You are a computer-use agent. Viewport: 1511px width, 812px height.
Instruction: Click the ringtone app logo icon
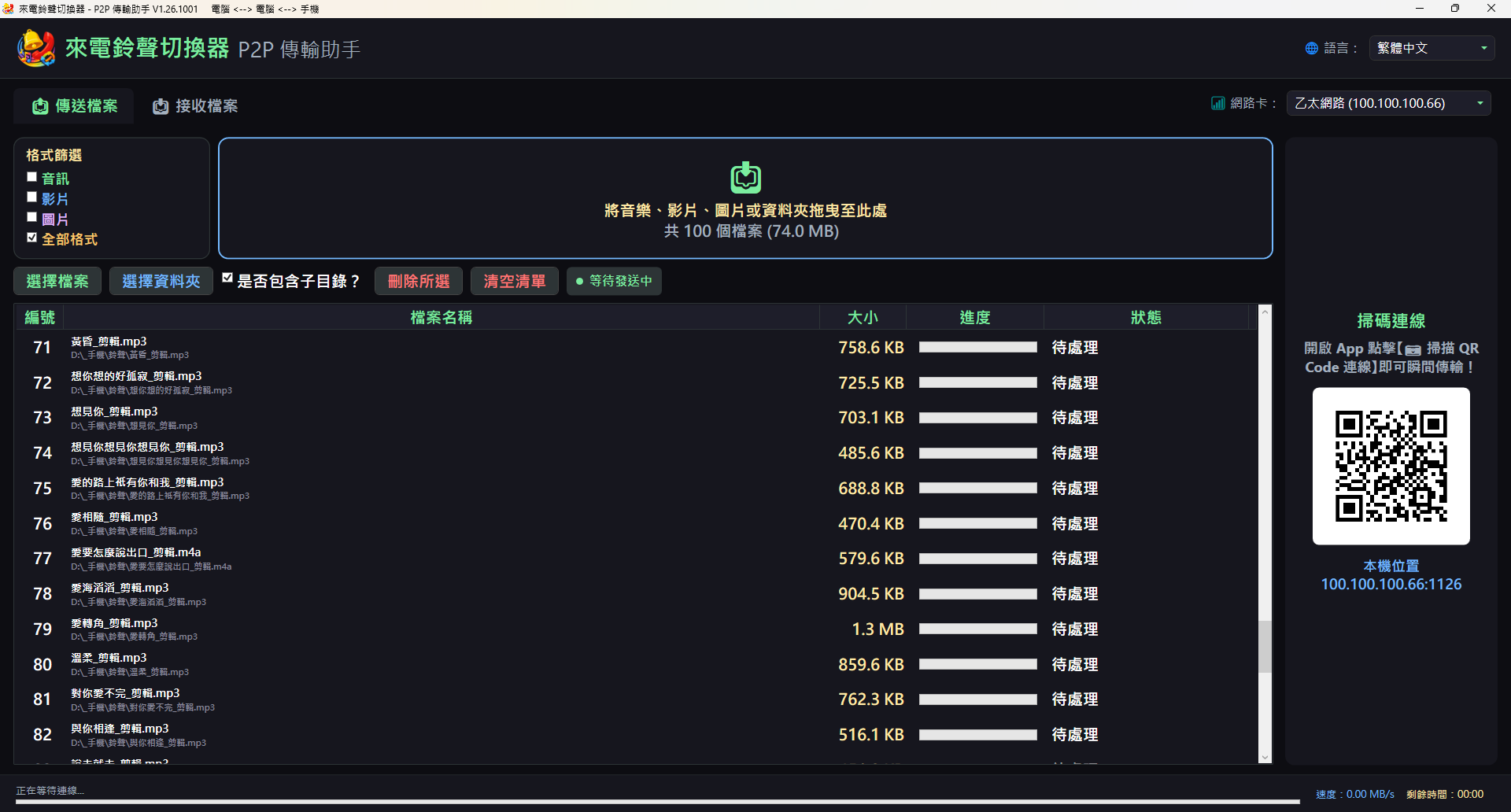point(36,48)
